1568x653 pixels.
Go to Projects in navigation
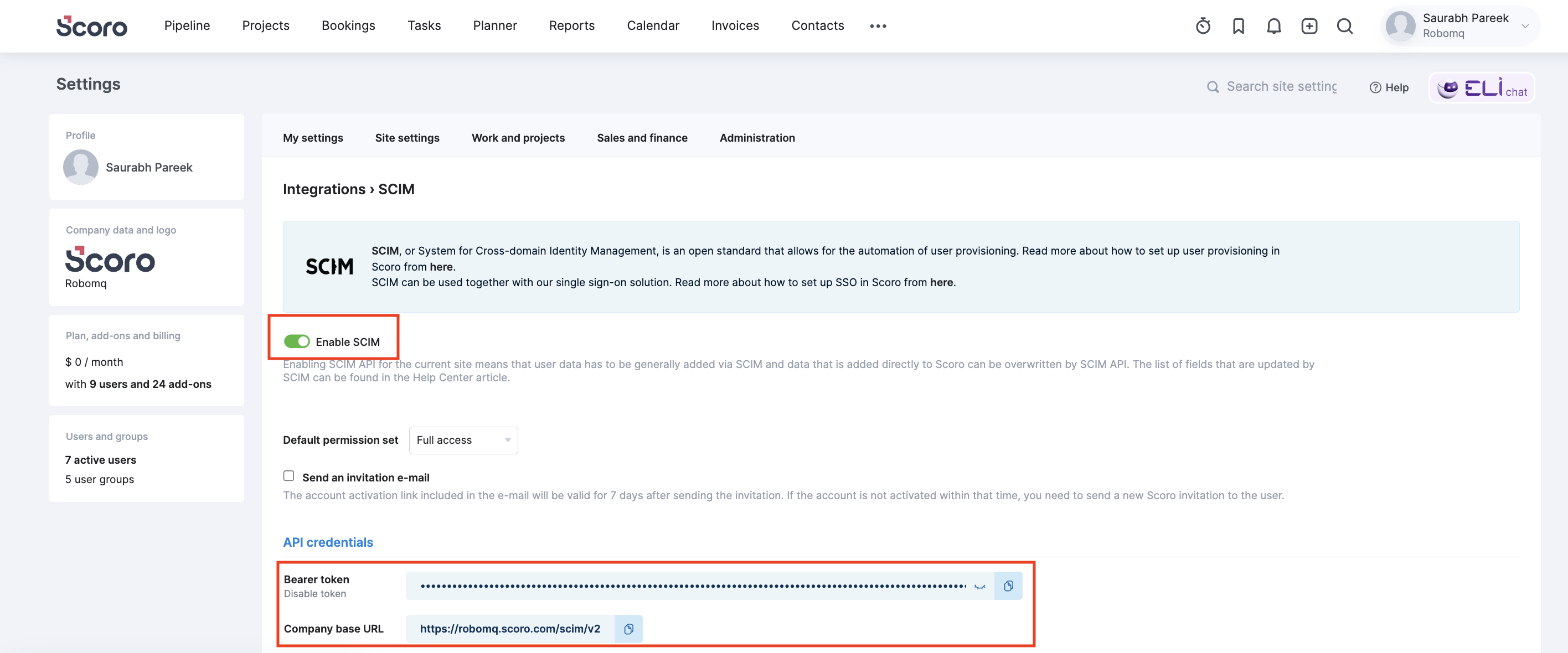[x=265, y=25]
